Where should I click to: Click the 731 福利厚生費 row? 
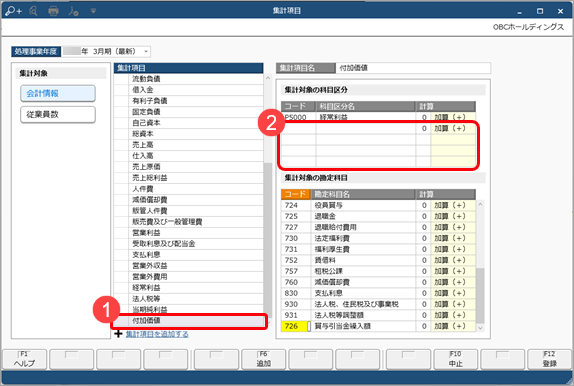(378, 249)
